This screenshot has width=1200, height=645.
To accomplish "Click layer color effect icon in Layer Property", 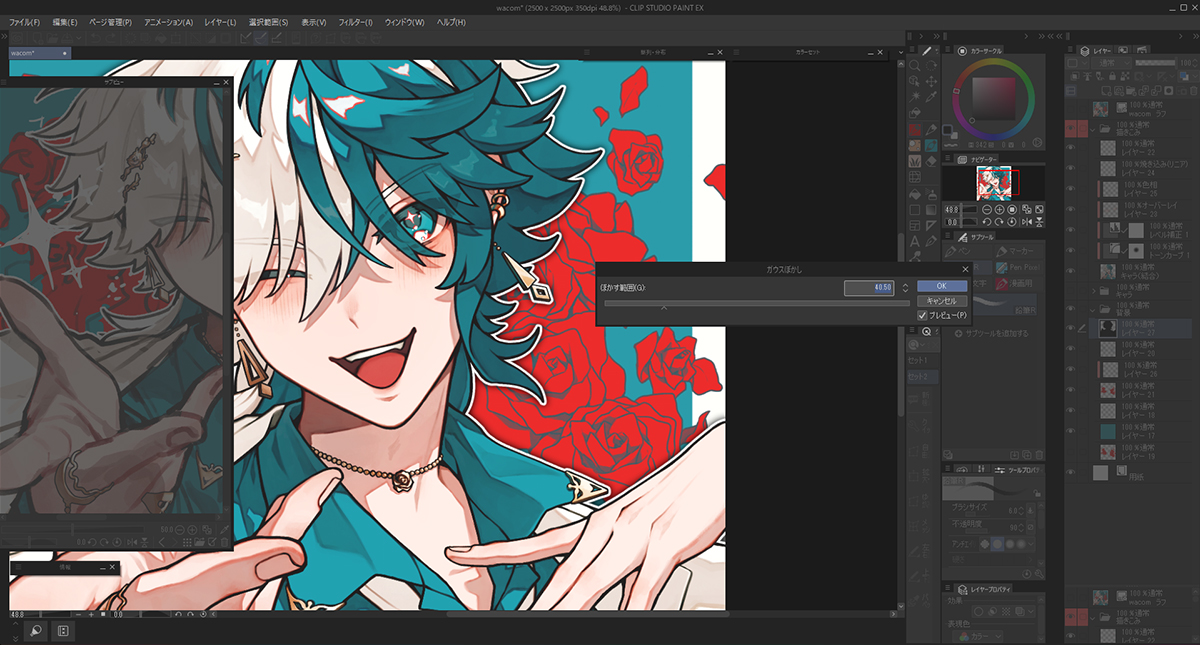I will click(1019, 611).
